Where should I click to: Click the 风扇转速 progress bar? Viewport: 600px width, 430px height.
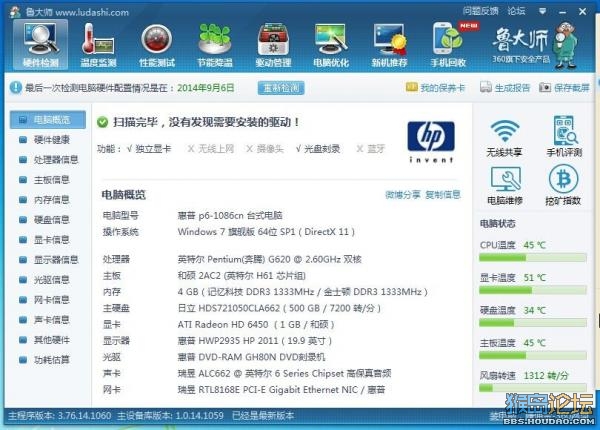(533, 388)
